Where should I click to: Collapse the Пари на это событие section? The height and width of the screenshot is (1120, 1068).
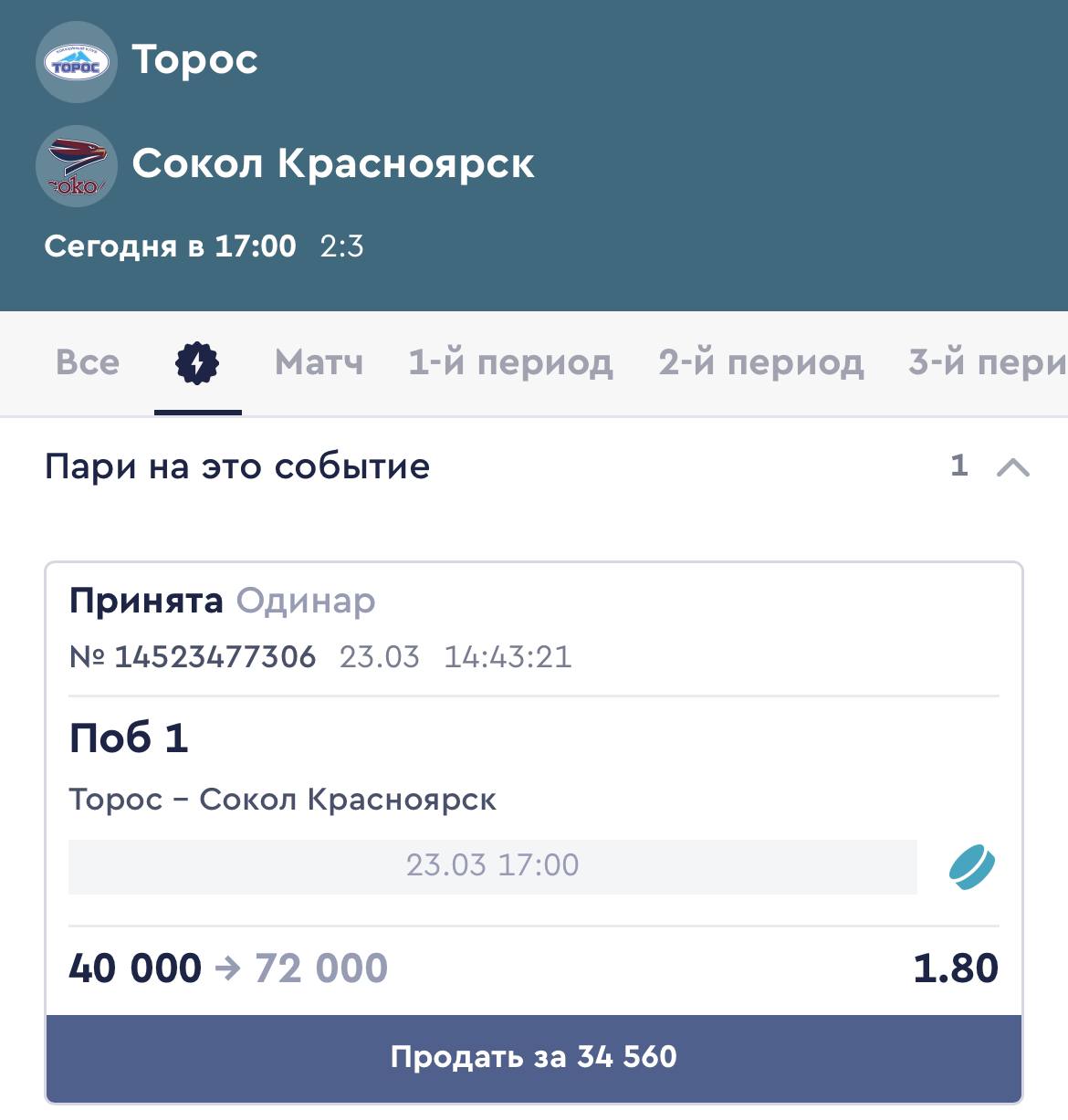tap(1013, 467)
